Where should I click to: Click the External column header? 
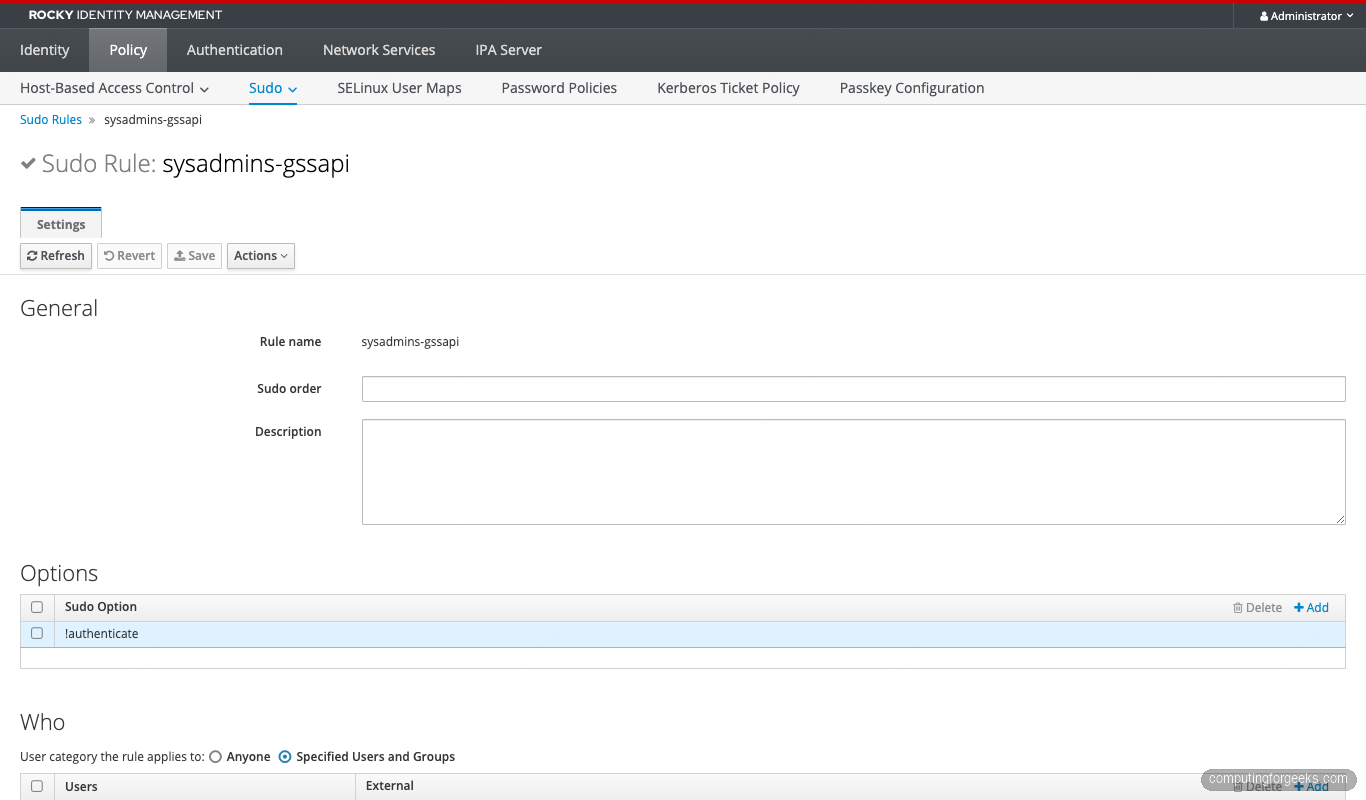click(390, 786)
